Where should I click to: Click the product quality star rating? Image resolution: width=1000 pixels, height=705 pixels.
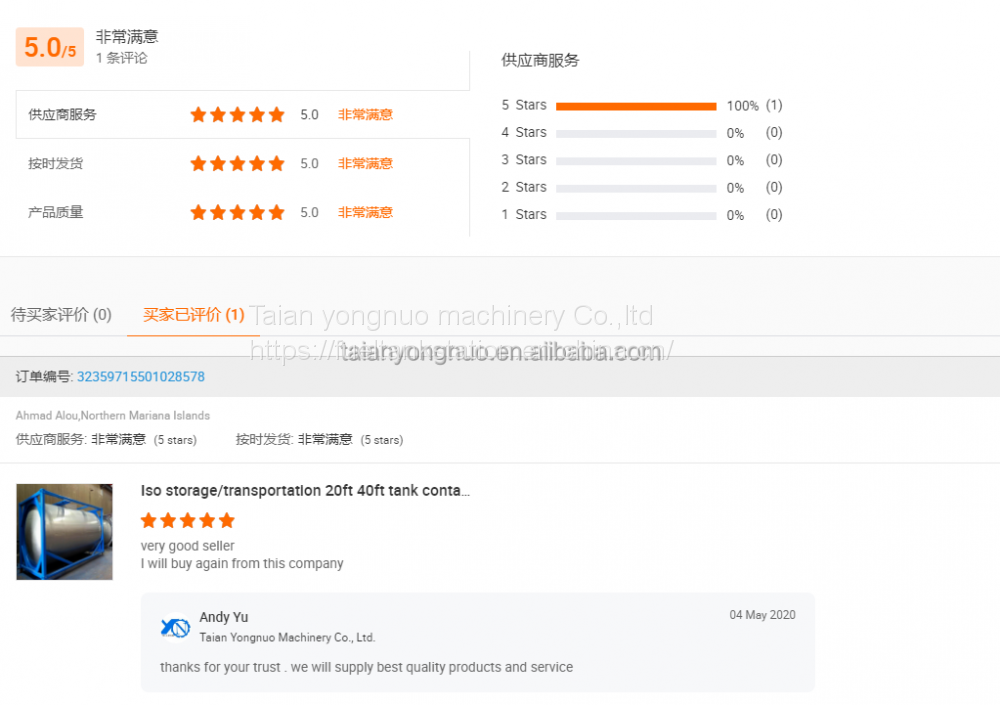237,213
